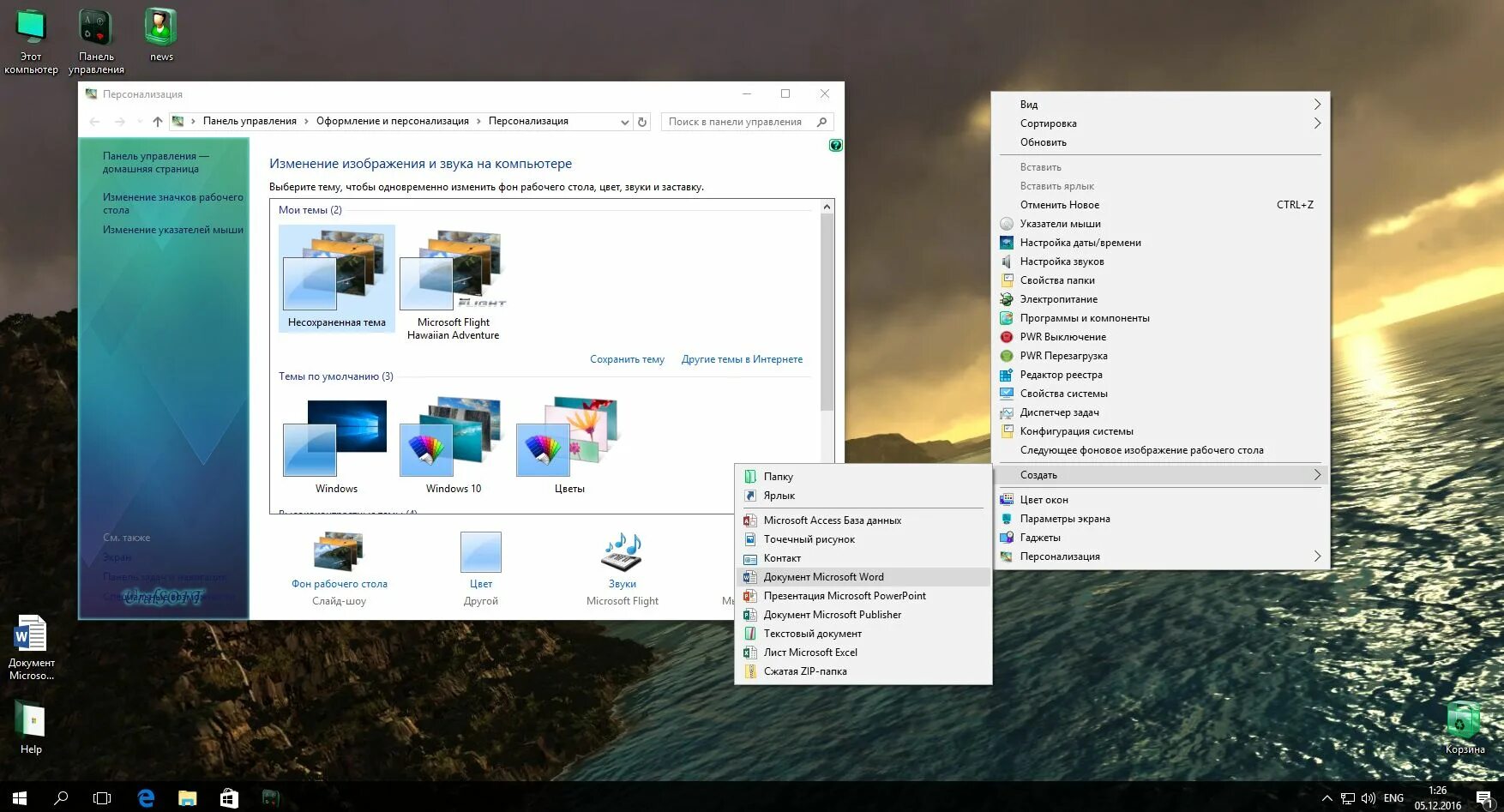Select the Цветы theme
The image size is (1504, 812).
pos(569,445)
